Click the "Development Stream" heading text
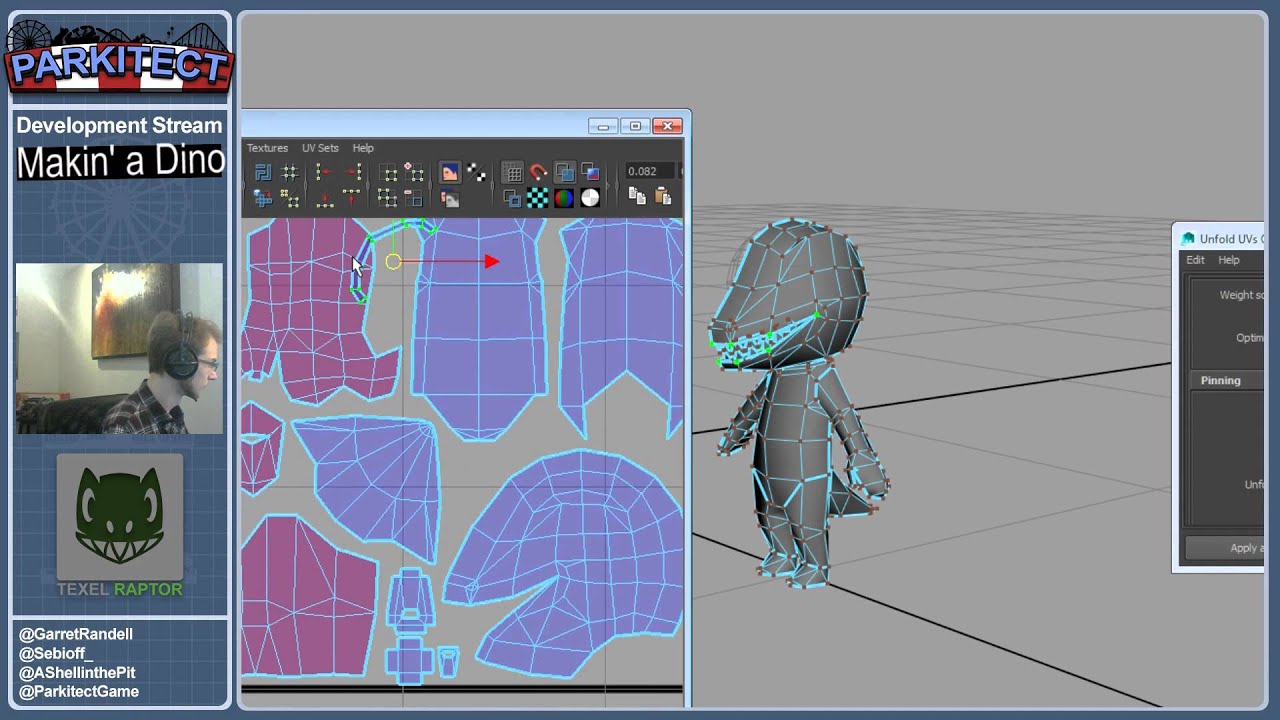The width and height of the screenshot is (1280, 720). (119, 126)
